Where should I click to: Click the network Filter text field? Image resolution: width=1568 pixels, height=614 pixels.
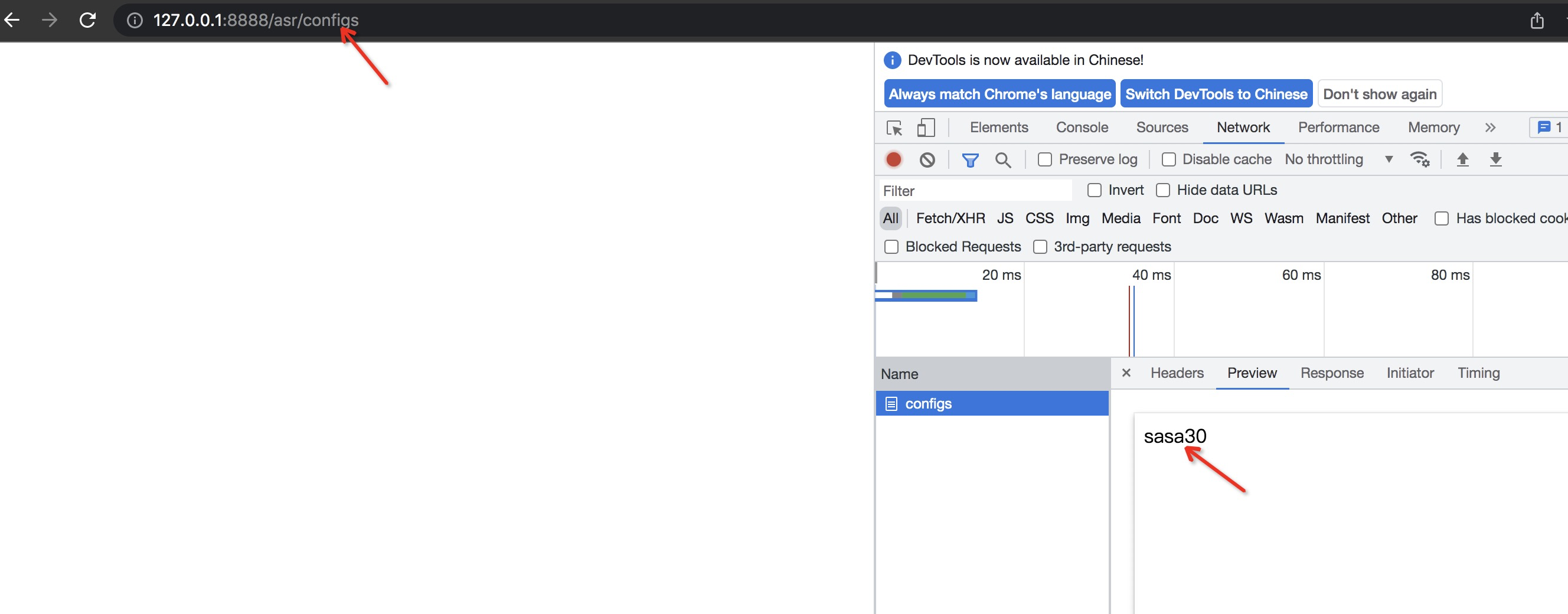point(975,191)
